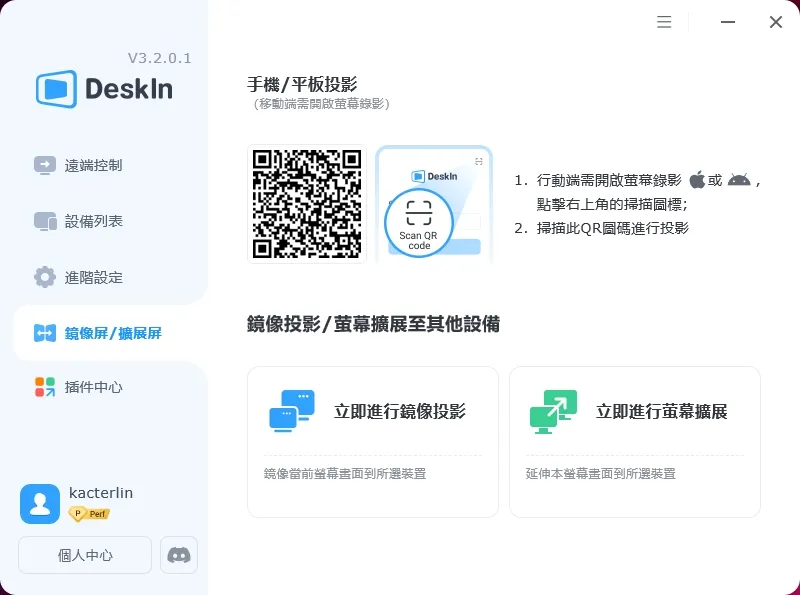
Task: Click heading 手機/平板投影
Action: click(x=302, y=84)
